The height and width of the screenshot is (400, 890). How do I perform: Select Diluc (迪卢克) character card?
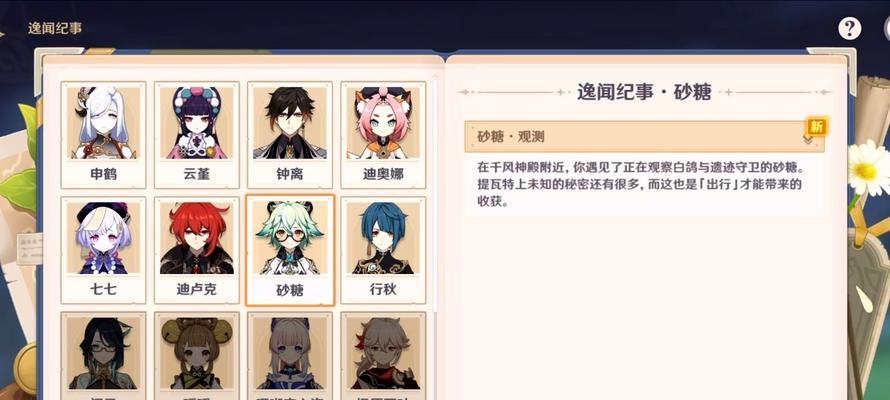click(x=196, y=250)
